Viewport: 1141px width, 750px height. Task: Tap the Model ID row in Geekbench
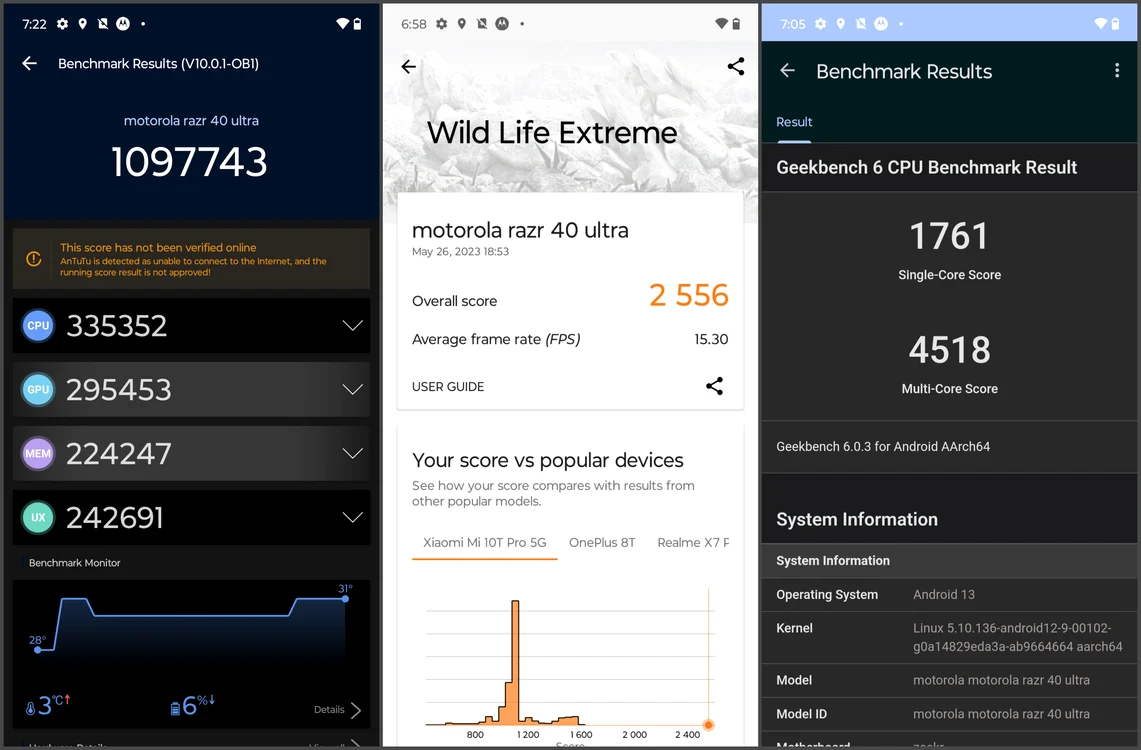coord(949,714)
